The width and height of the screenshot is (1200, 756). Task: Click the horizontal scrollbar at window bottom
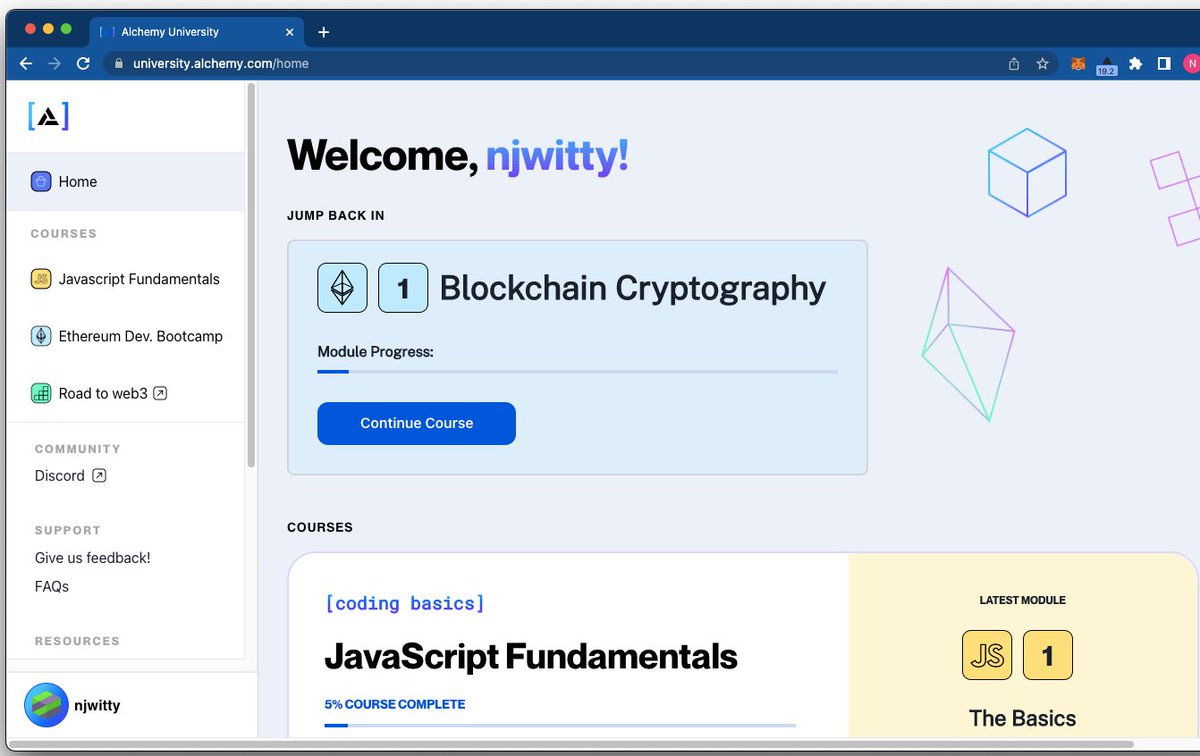[572, 744]
